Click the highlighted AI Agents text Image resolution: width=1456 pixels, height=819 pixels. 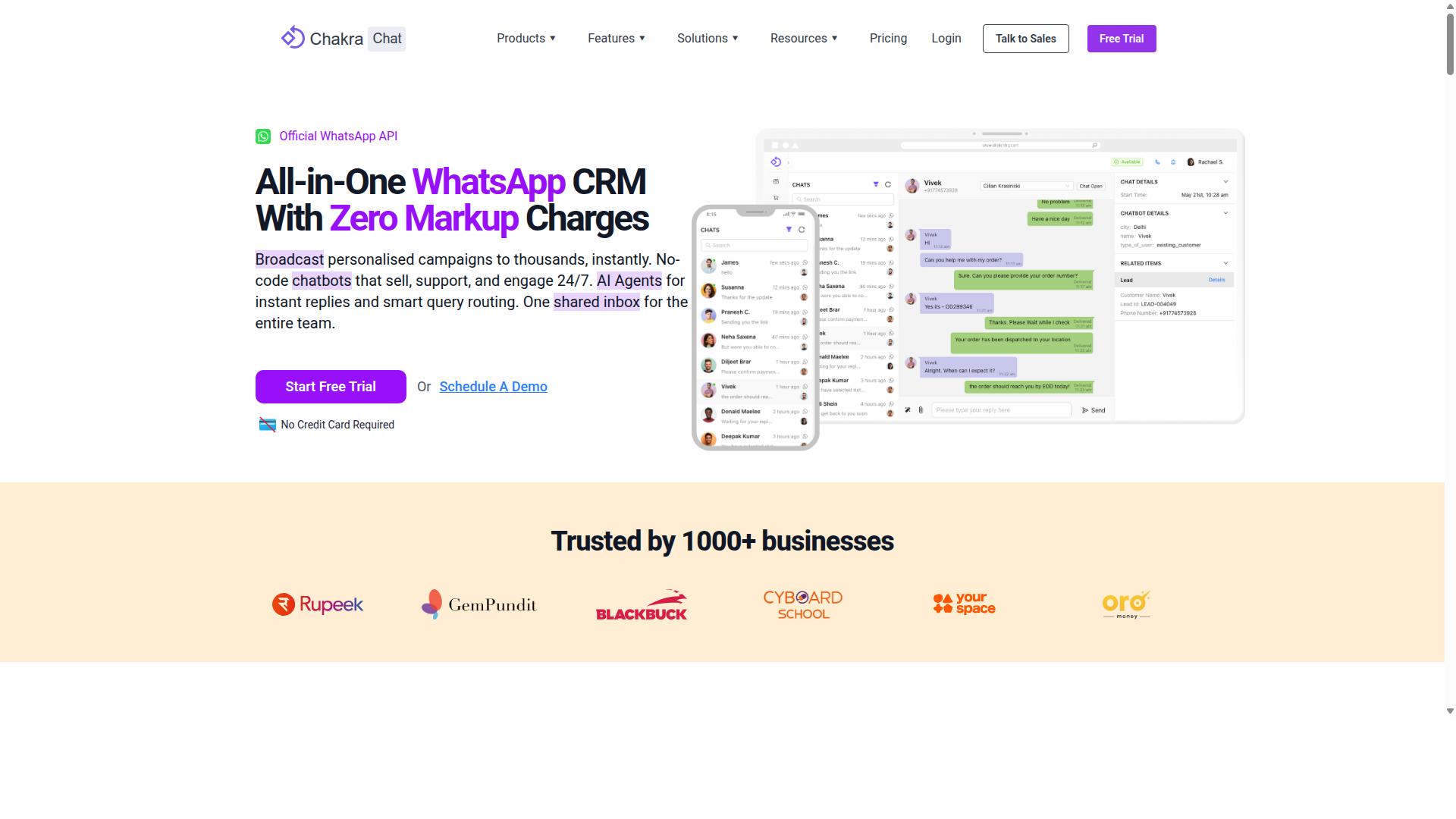point(629,281)
